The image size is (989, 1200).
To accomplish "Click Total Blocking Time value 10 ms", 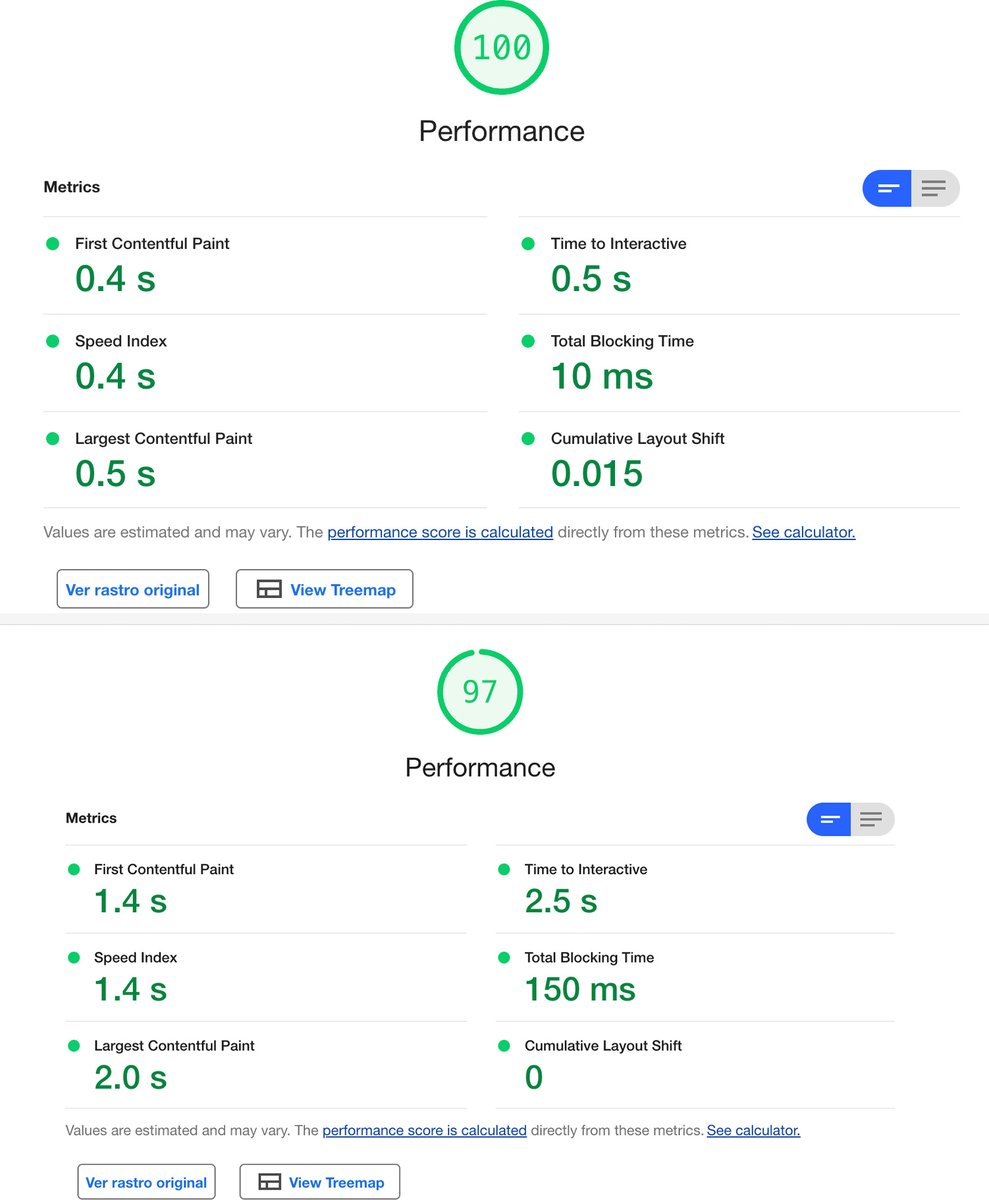I will pos(602,376).
